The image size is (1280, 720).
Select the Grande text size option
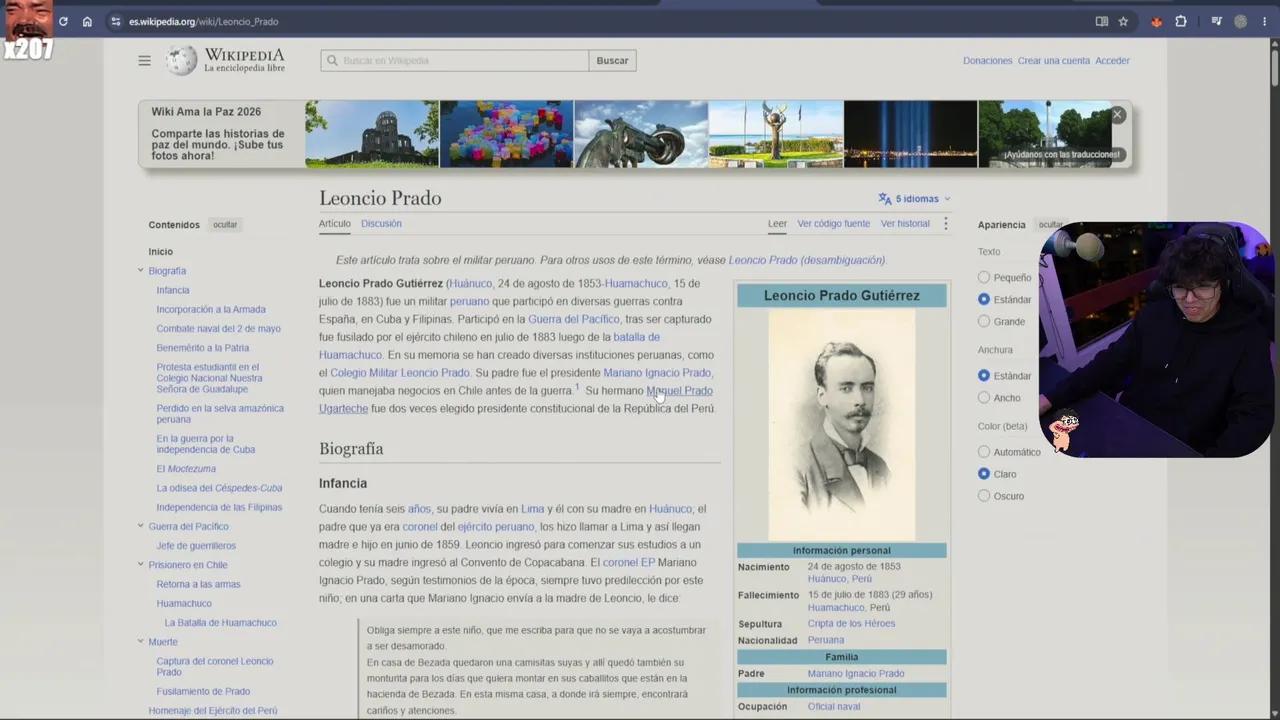tap(984, 322)
